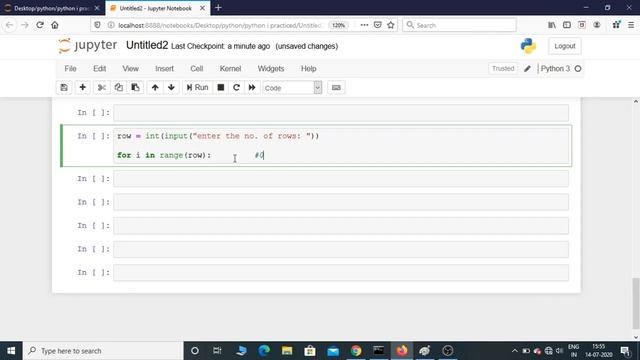Click the 120% zoom level indicator
This screenshot has width=640, height=360.
338,25
